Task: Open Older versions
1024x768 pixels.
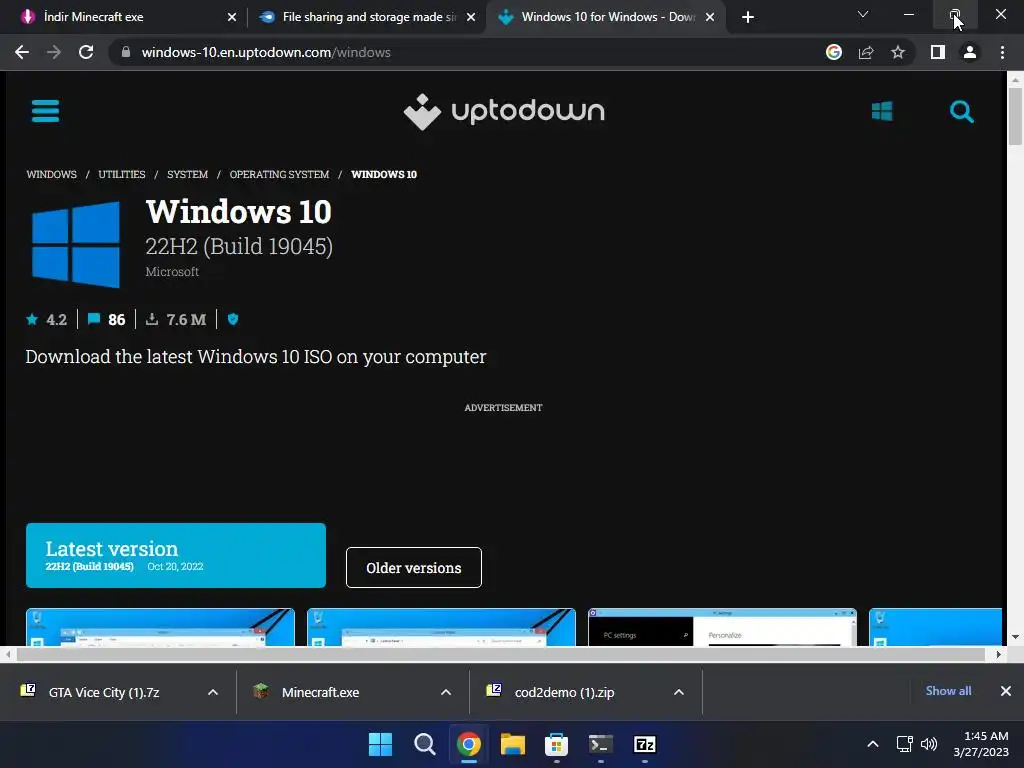Action: pos(414,568)
